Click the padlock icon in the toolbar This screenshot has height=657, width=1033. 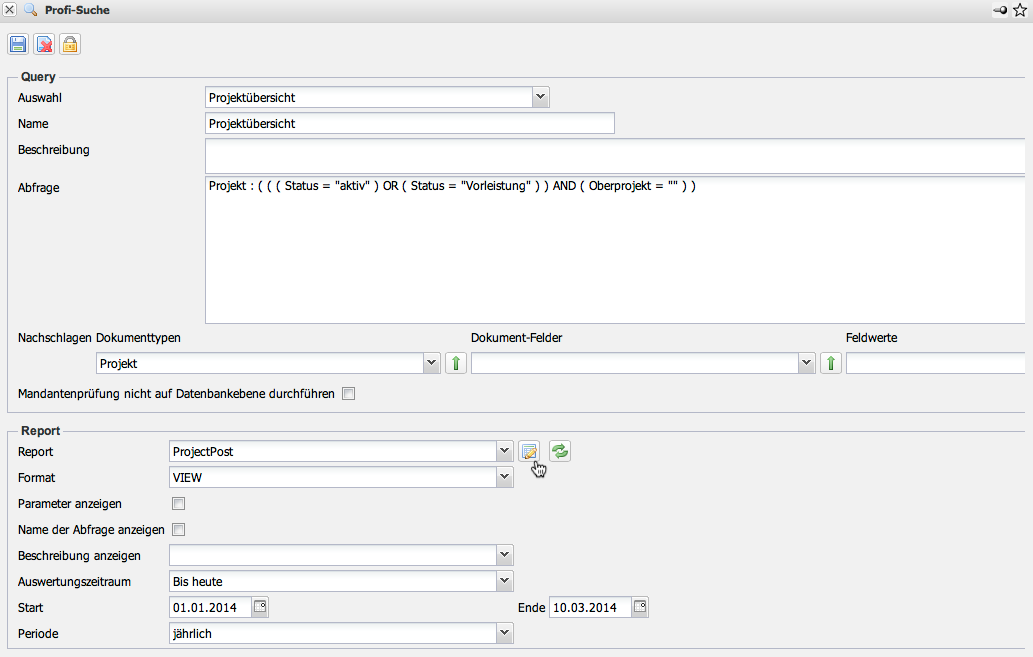coord(70,44)
